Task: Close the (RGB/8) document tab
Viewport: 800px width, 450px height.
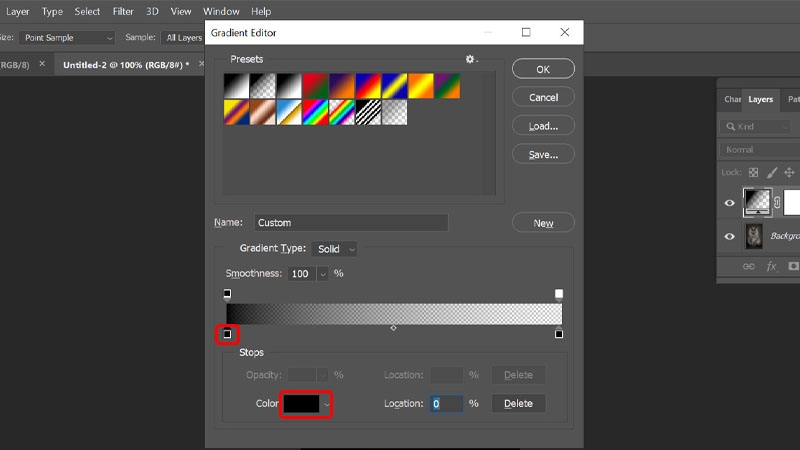Action: point(42,64)
